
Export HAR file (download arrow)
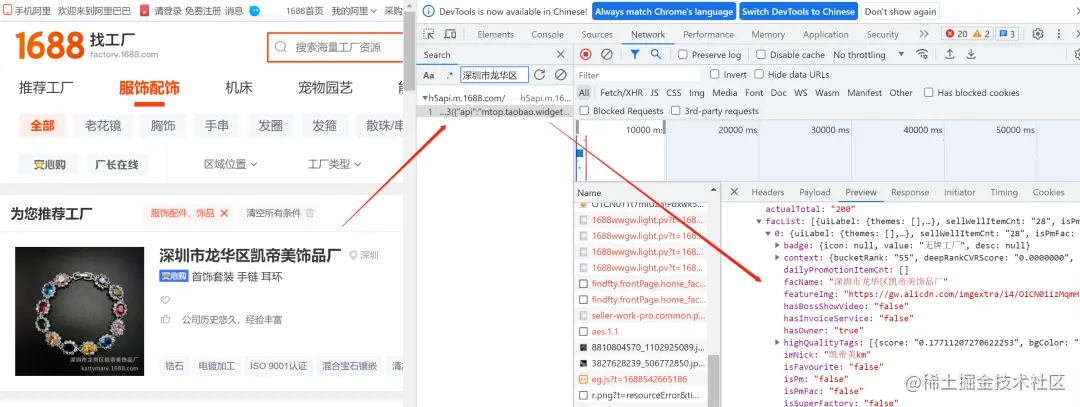[971, 54]
